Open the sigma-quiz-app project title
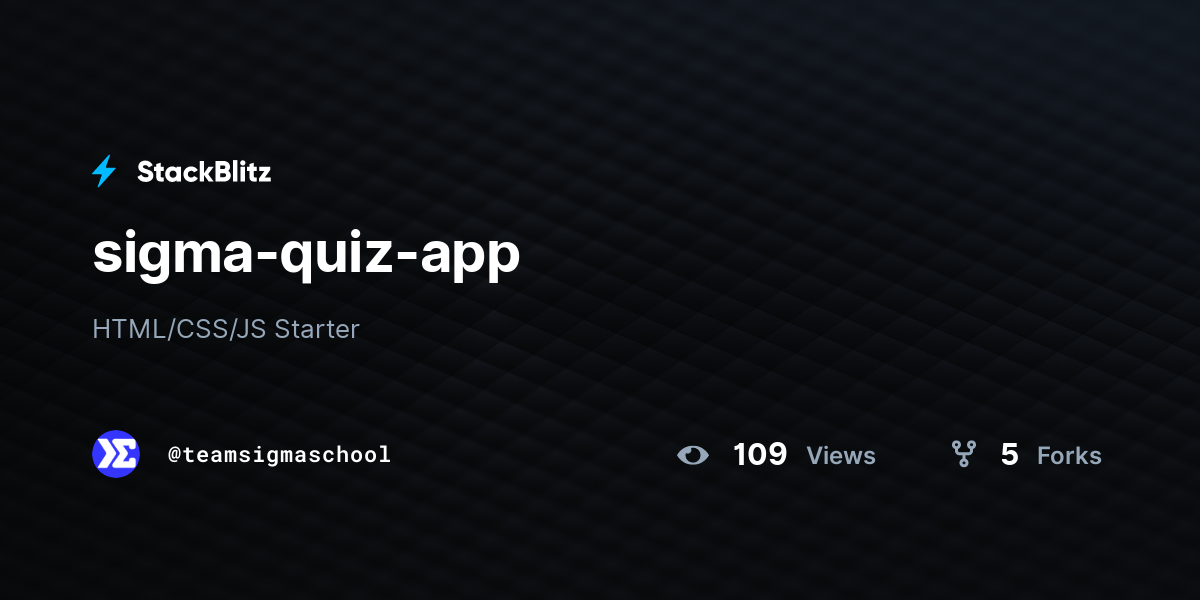The height and width of the screenshot is (600, 1200). pos(306,256)
